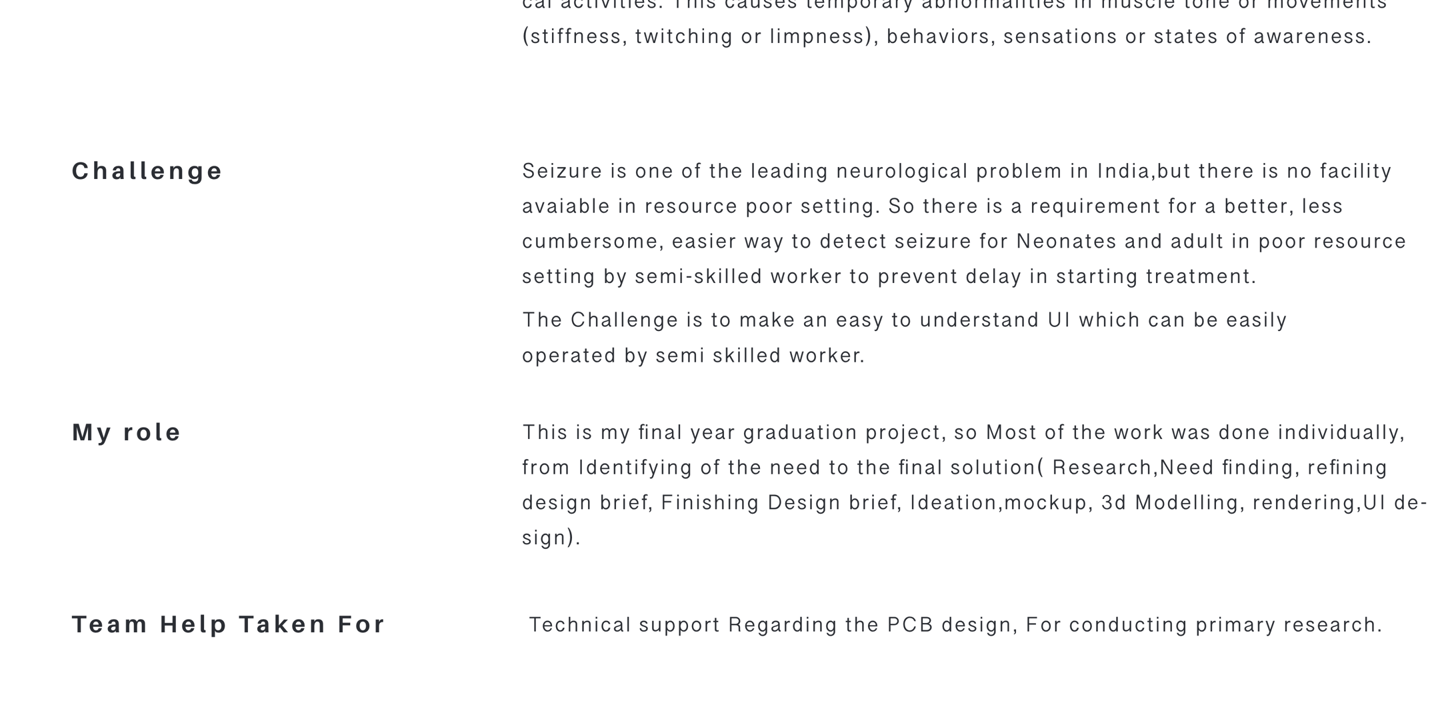This screenshot has height=718, width=1440.
Task: Click the 'Technical support Regarding the PCB' line
Action: pyautogui.click(x=955, y=625)
